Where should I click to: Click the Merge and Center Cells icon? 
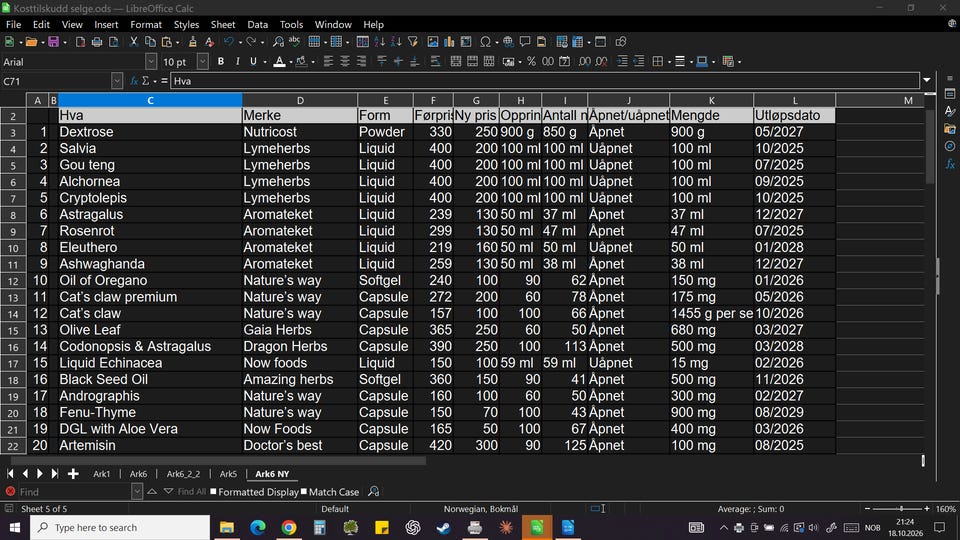tap(456, 61)
